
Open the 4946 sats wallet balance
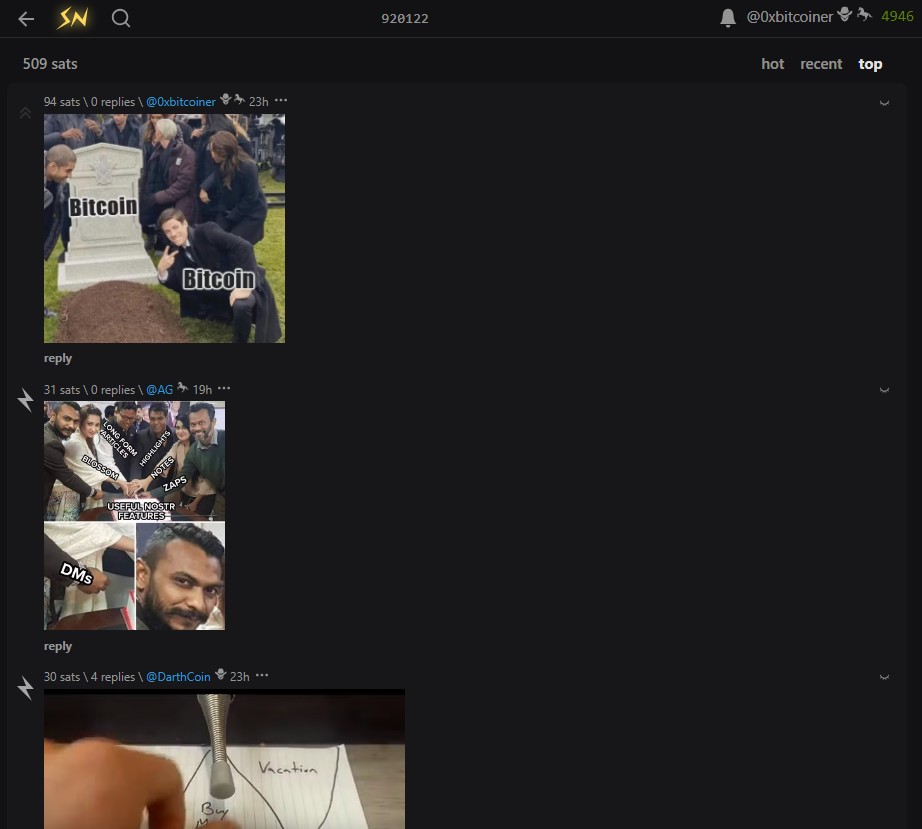coord(897,17)
